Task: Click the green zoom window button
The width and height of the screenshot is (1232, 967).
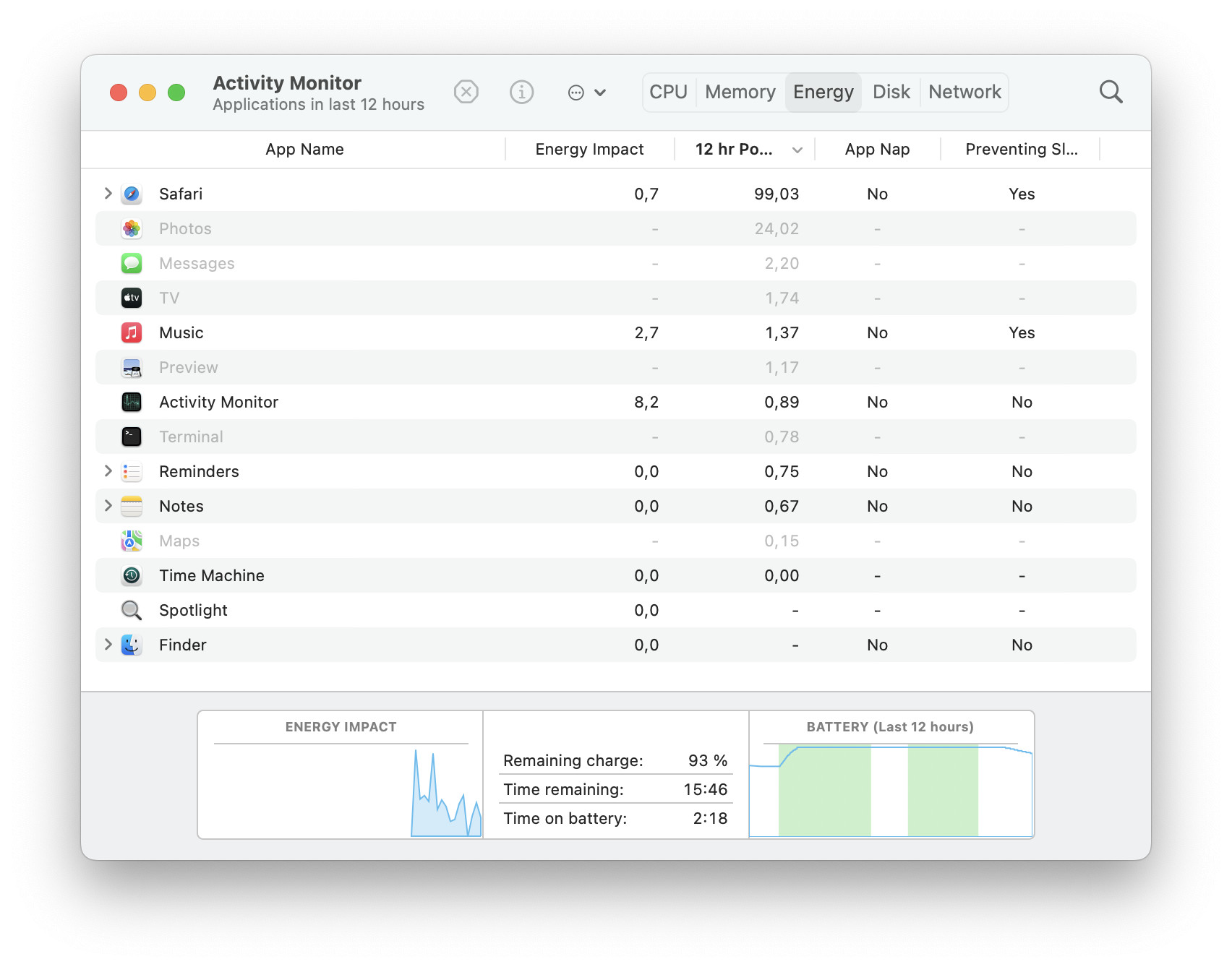Action: [x=176, y=93]
